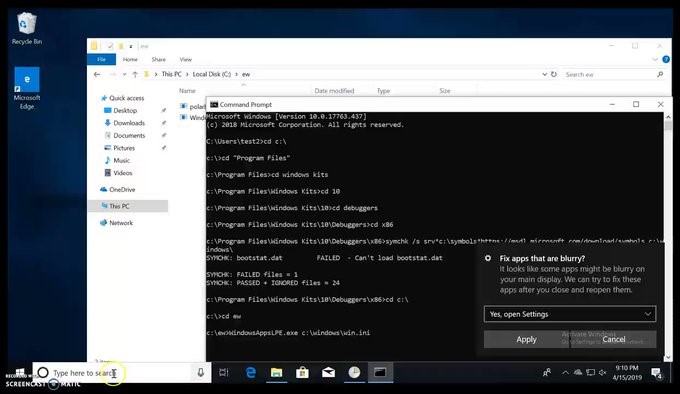680x394 pixels.
Task: Select Videos in navigation pane
Action: [x=123, y=173]
